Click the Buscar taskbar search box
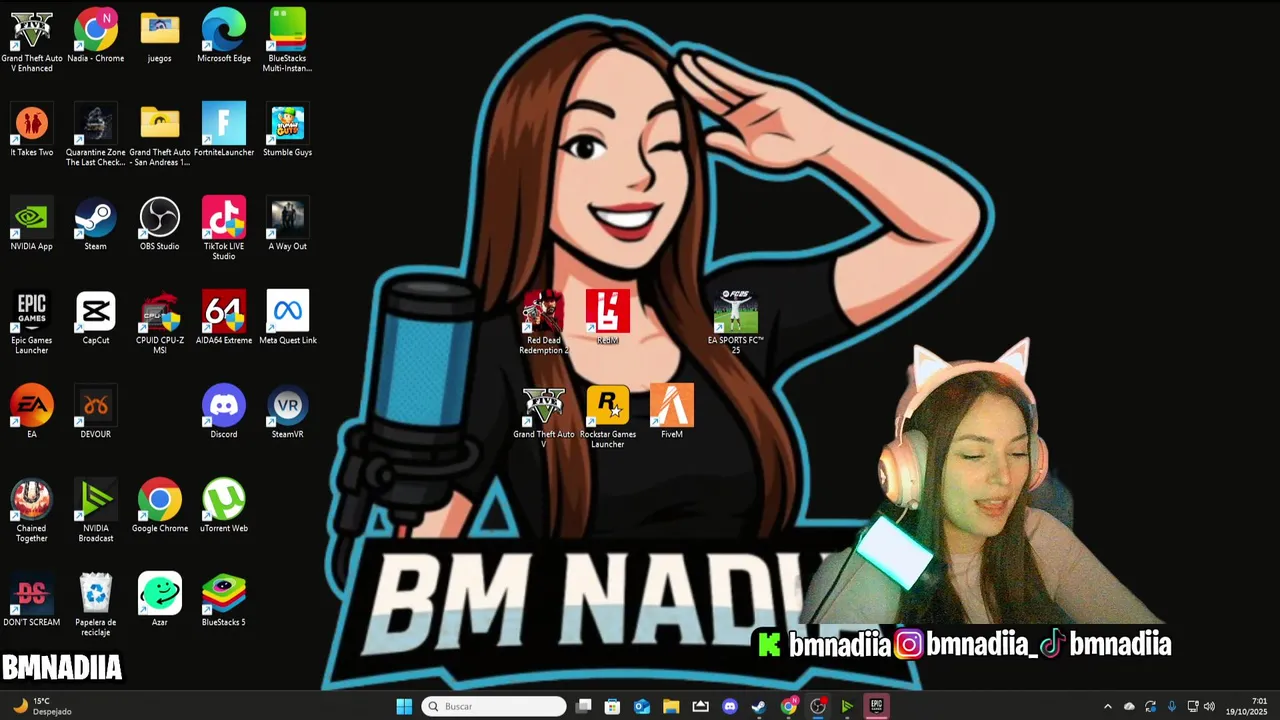1280x720 pixels. (494, 706)
